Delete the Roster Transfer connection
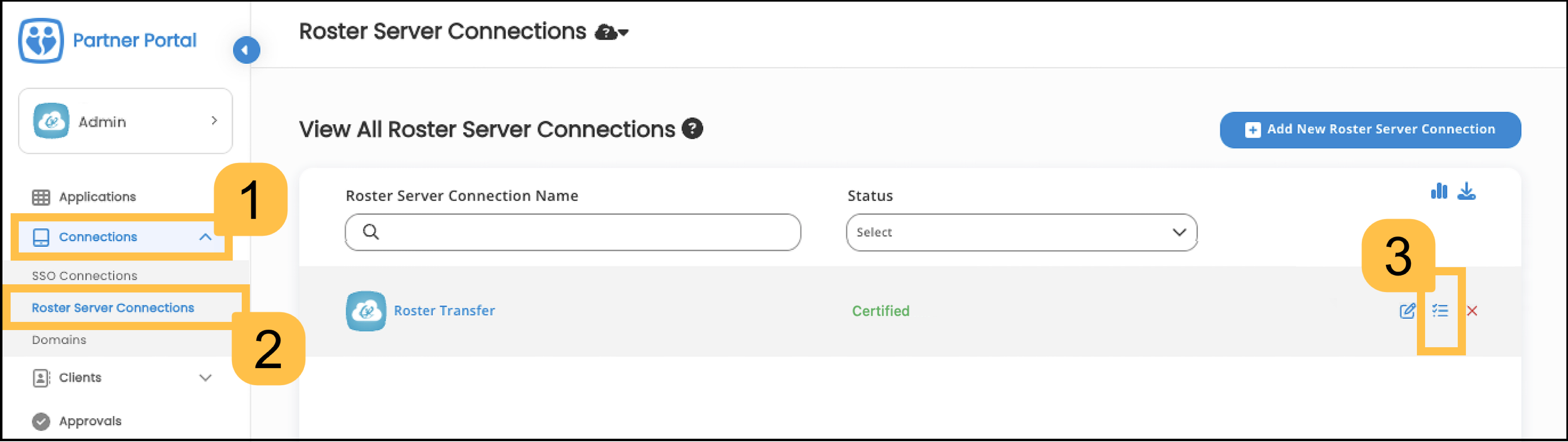 1473,311
